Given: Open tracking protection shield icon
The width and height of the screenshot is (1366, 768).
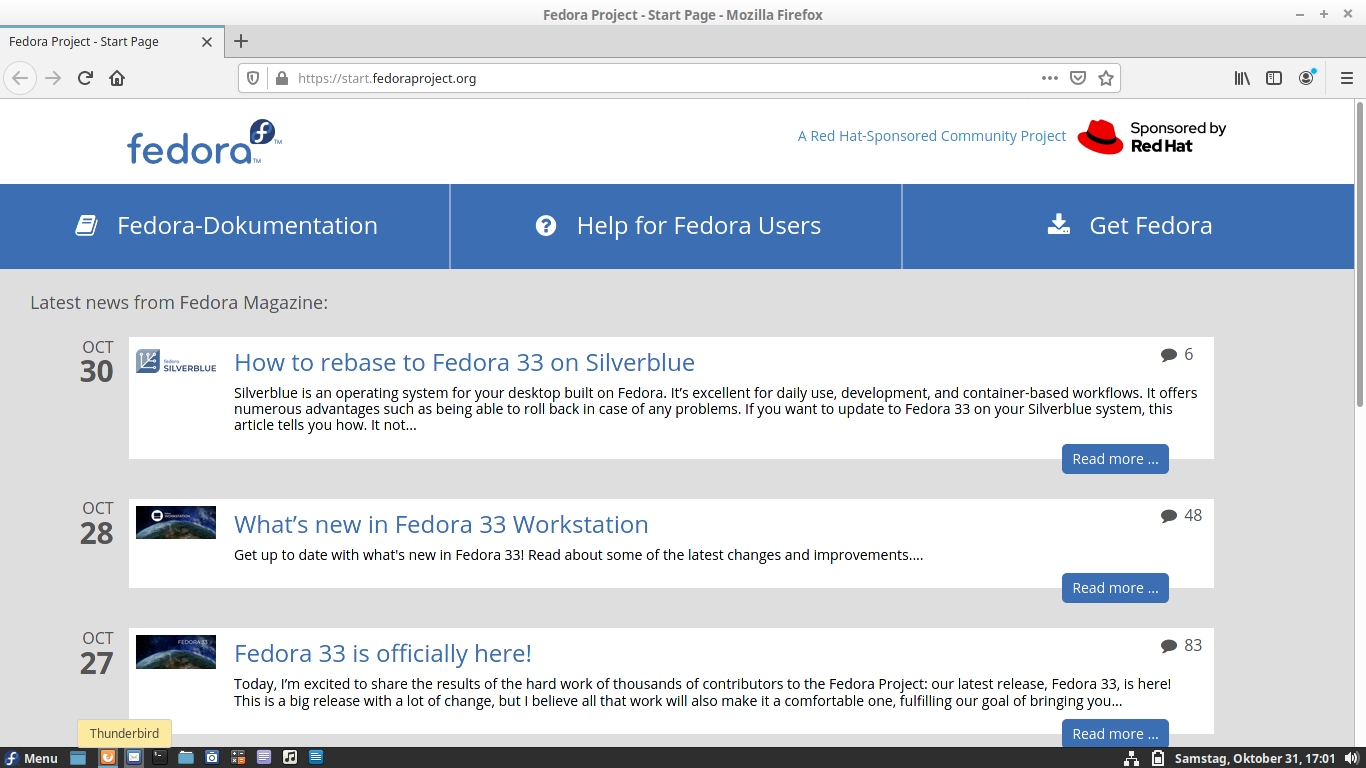Looking at the screenshot, I should pos(253,78).
